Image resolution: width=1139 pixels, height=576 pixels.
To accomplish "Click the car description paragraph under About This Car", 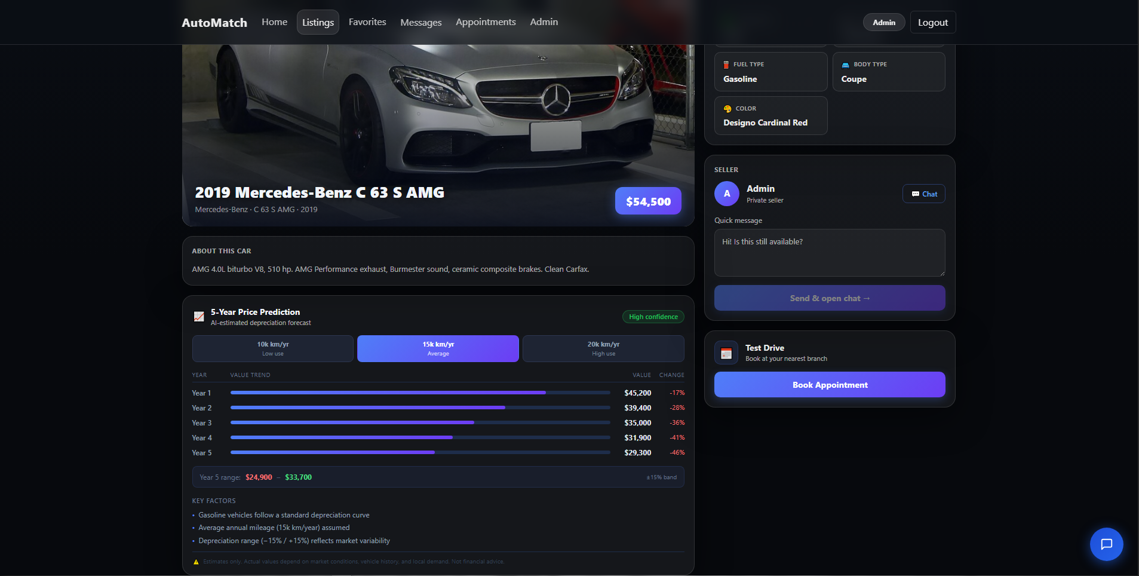I will pos(390,269).
